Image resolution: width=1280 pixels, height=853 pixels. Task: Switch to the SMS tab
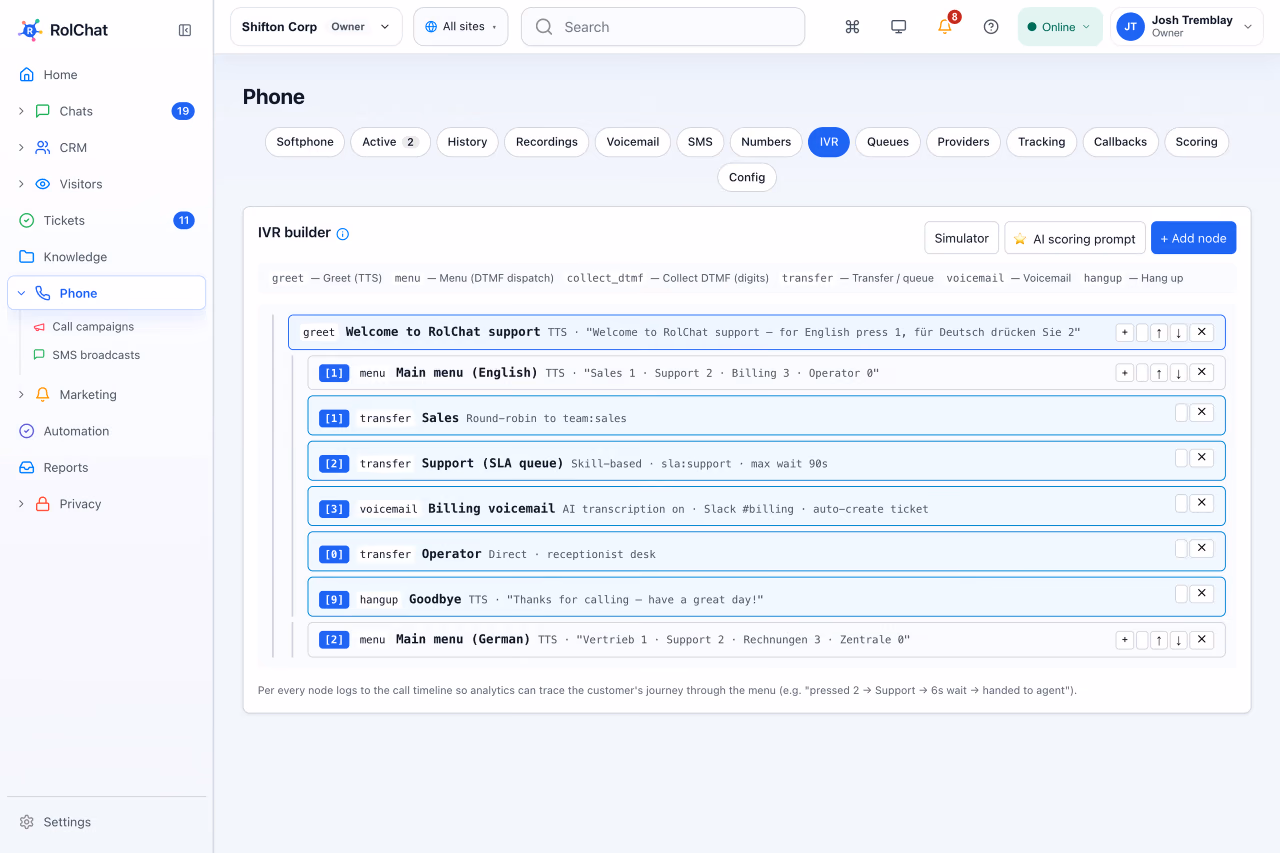coord(700,142)
